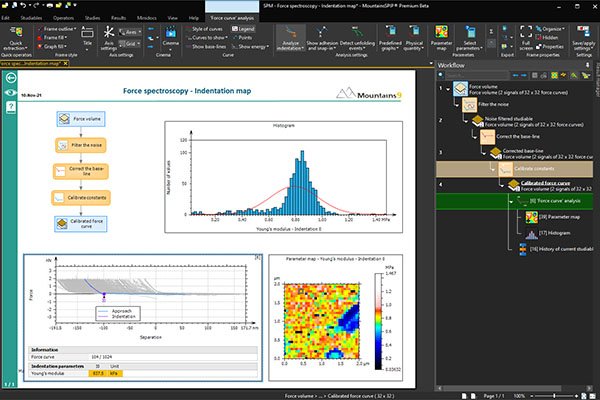Image resolution: width=600 pixels, height=400 pixels.
Task: Select Calibrate constants row in workflow
Action: [x=515, y=169]
